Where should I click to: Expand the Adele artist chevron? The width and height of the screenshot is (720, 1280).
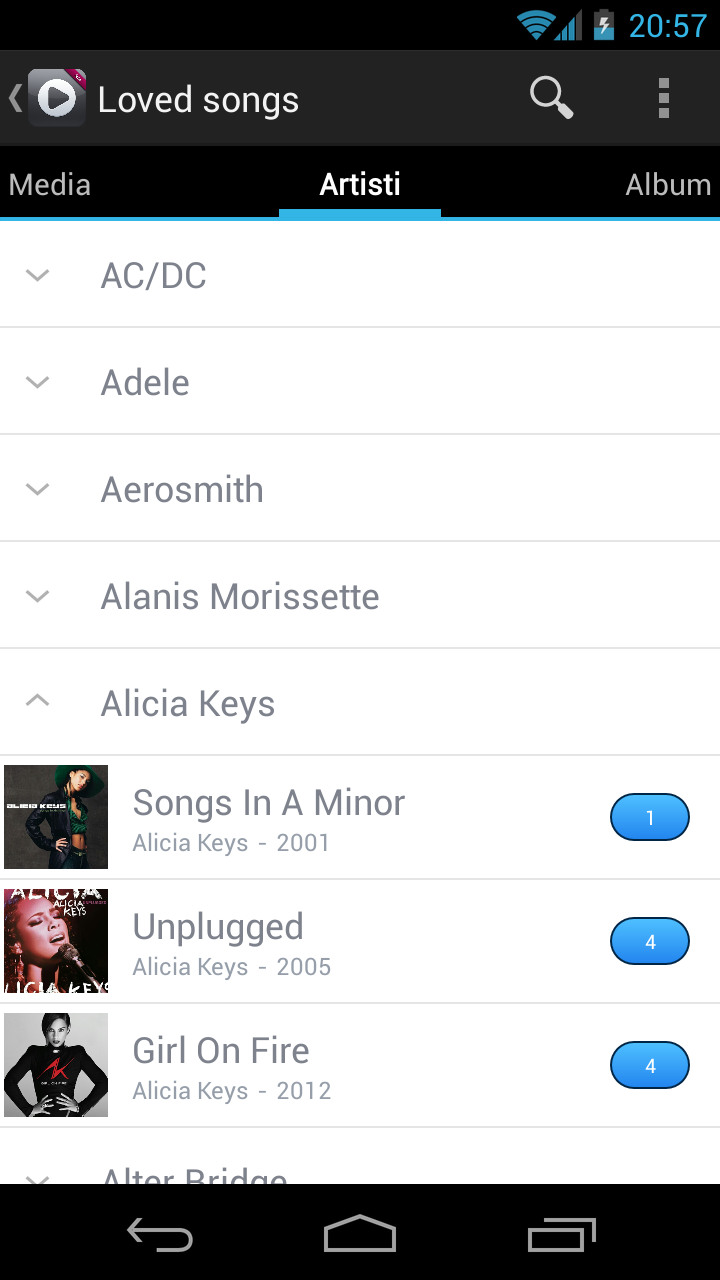point(37,382)
